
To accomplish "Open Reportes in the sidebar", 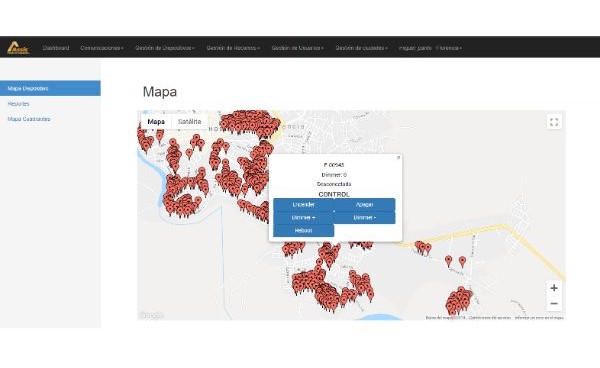I will 18,104.
